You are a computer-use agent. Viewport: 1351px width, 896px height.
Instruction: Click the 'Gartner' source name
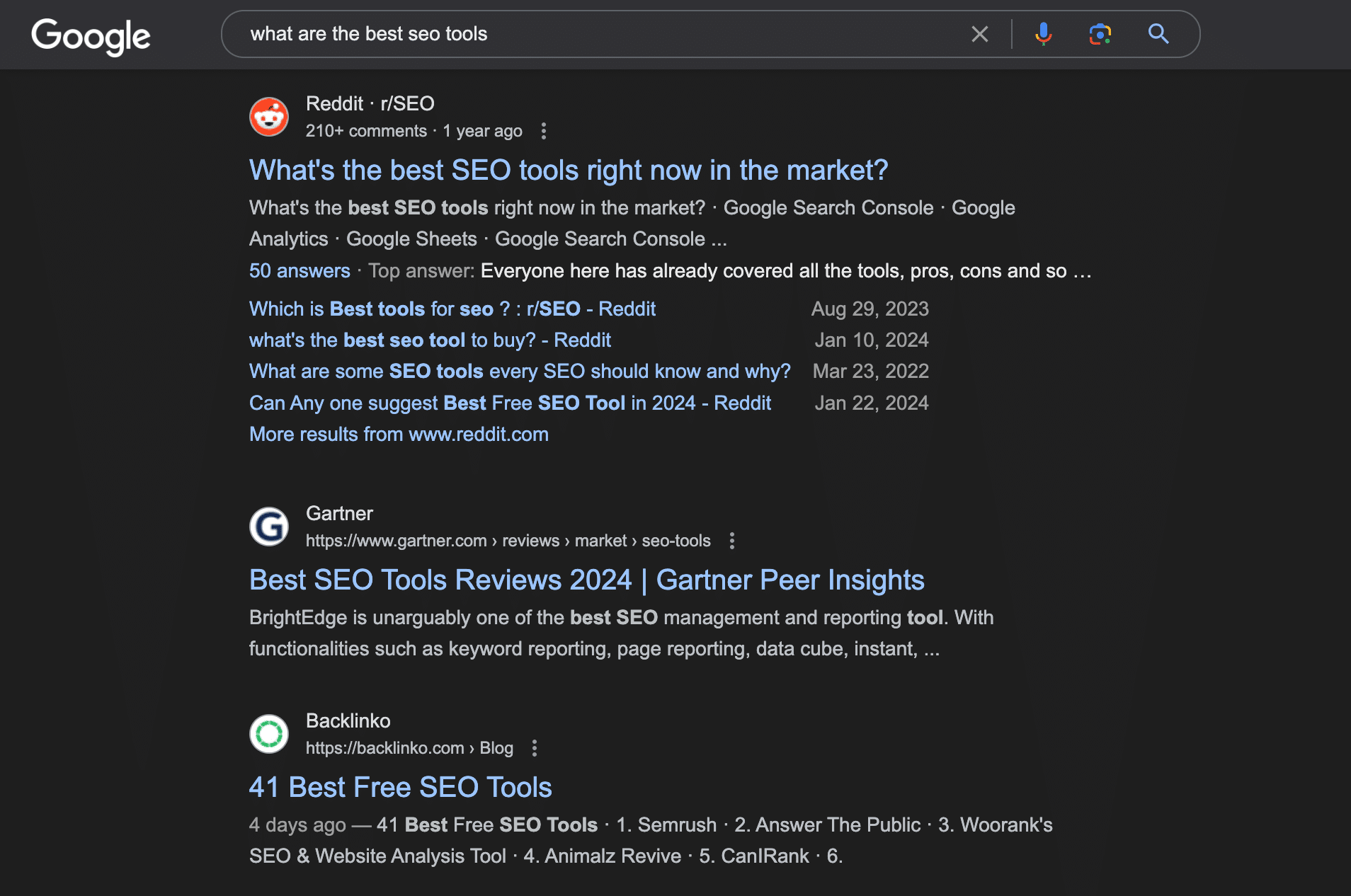pyautogui.click(x=339, y=514)
